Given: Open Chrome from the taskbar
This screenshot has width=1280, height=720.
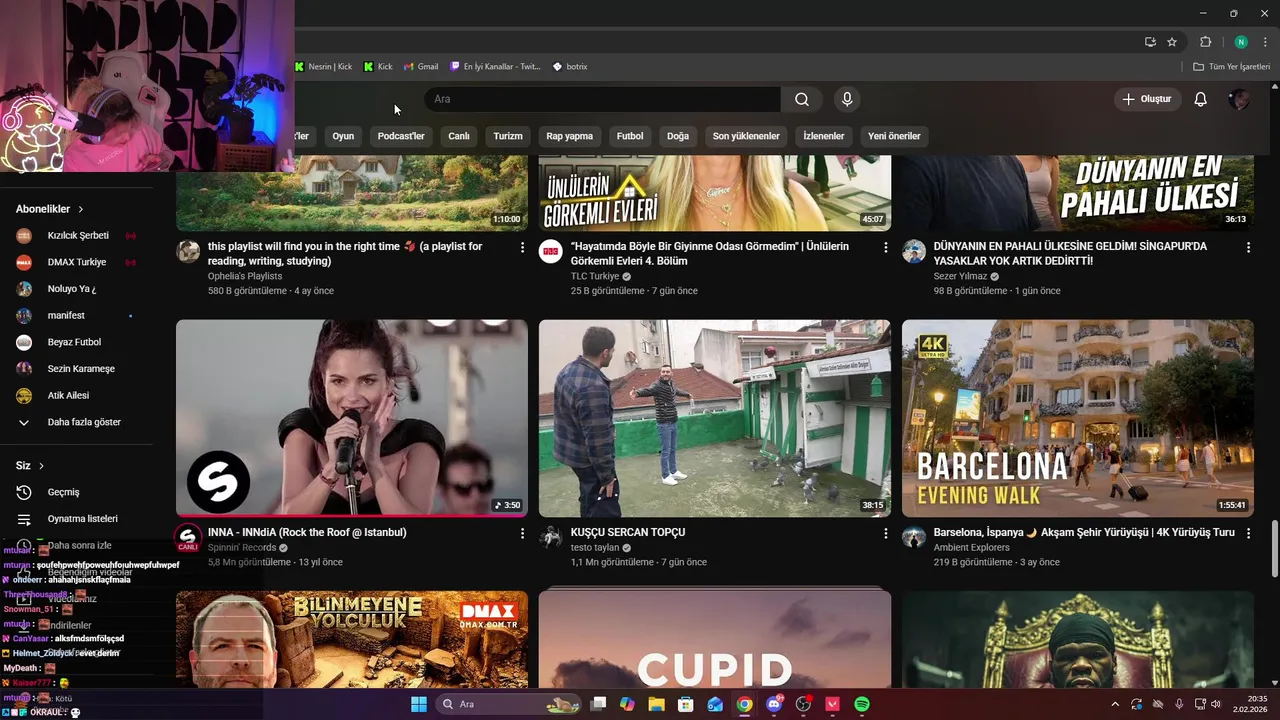Looking at the screenshot, I should click(x=744, y=704).
